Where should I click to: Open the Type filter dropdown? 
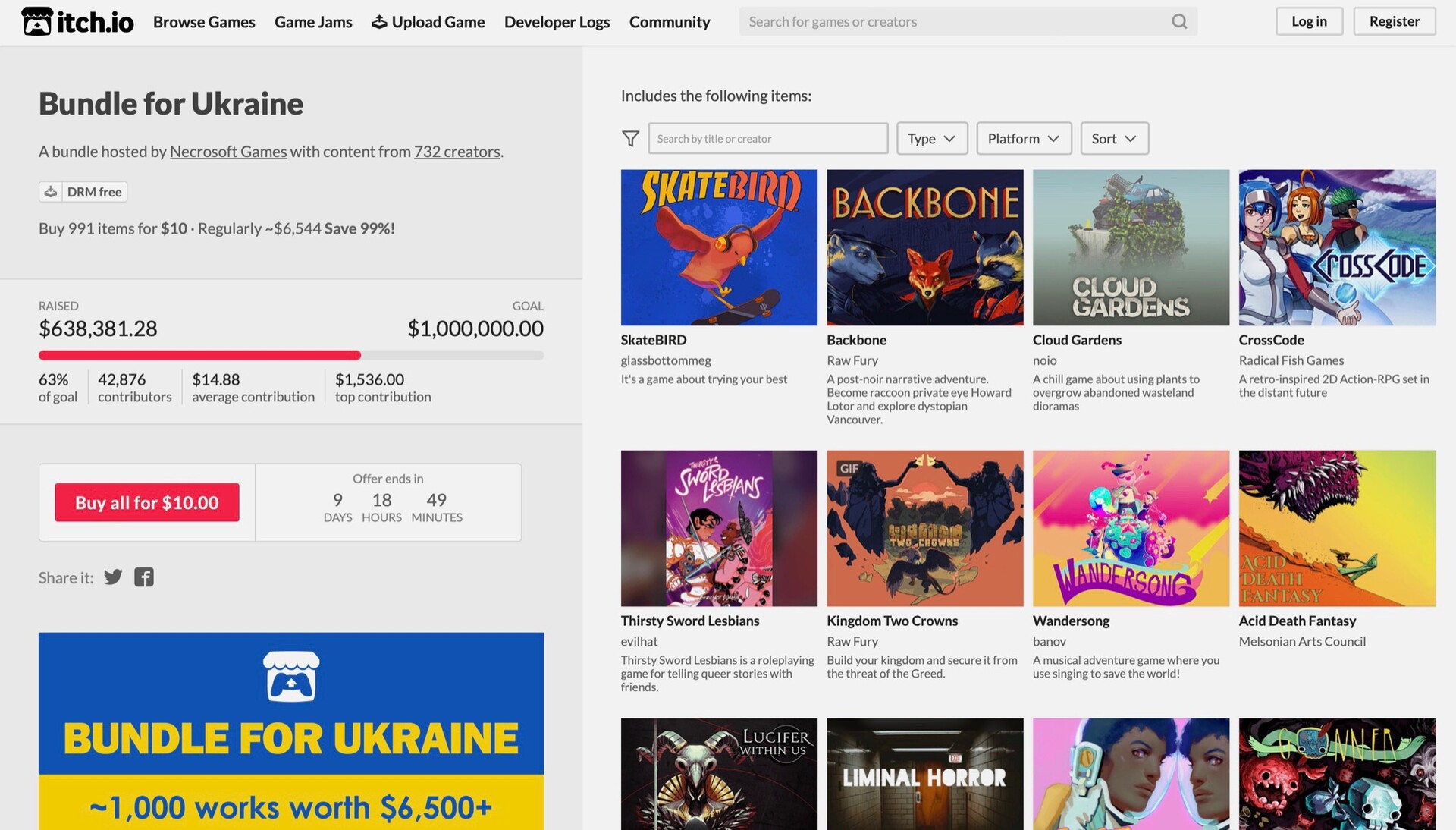(931, 138)
